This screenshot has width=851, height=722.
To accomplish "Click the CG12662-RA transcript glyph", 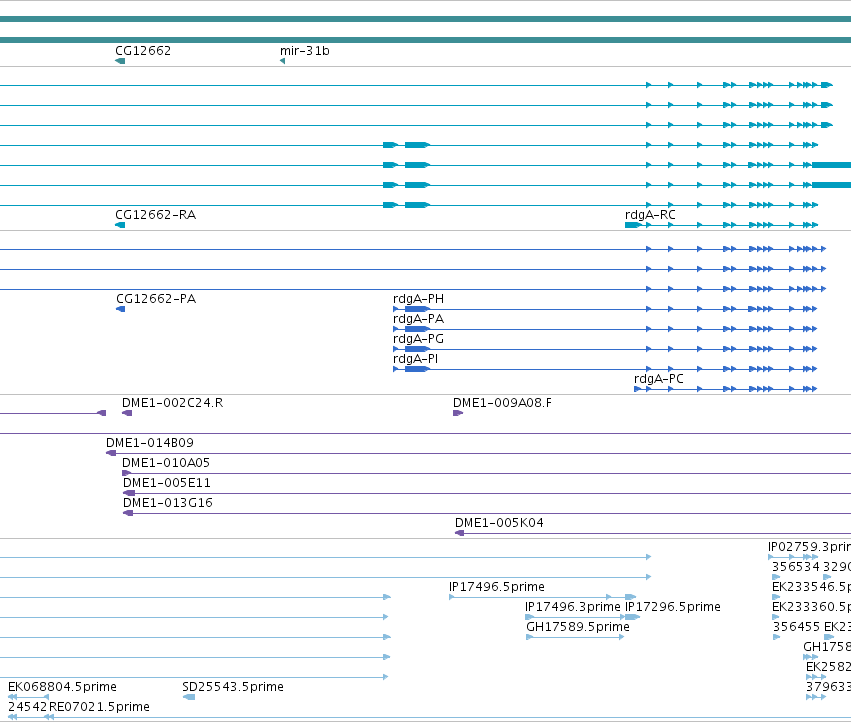I will (120, 225).
